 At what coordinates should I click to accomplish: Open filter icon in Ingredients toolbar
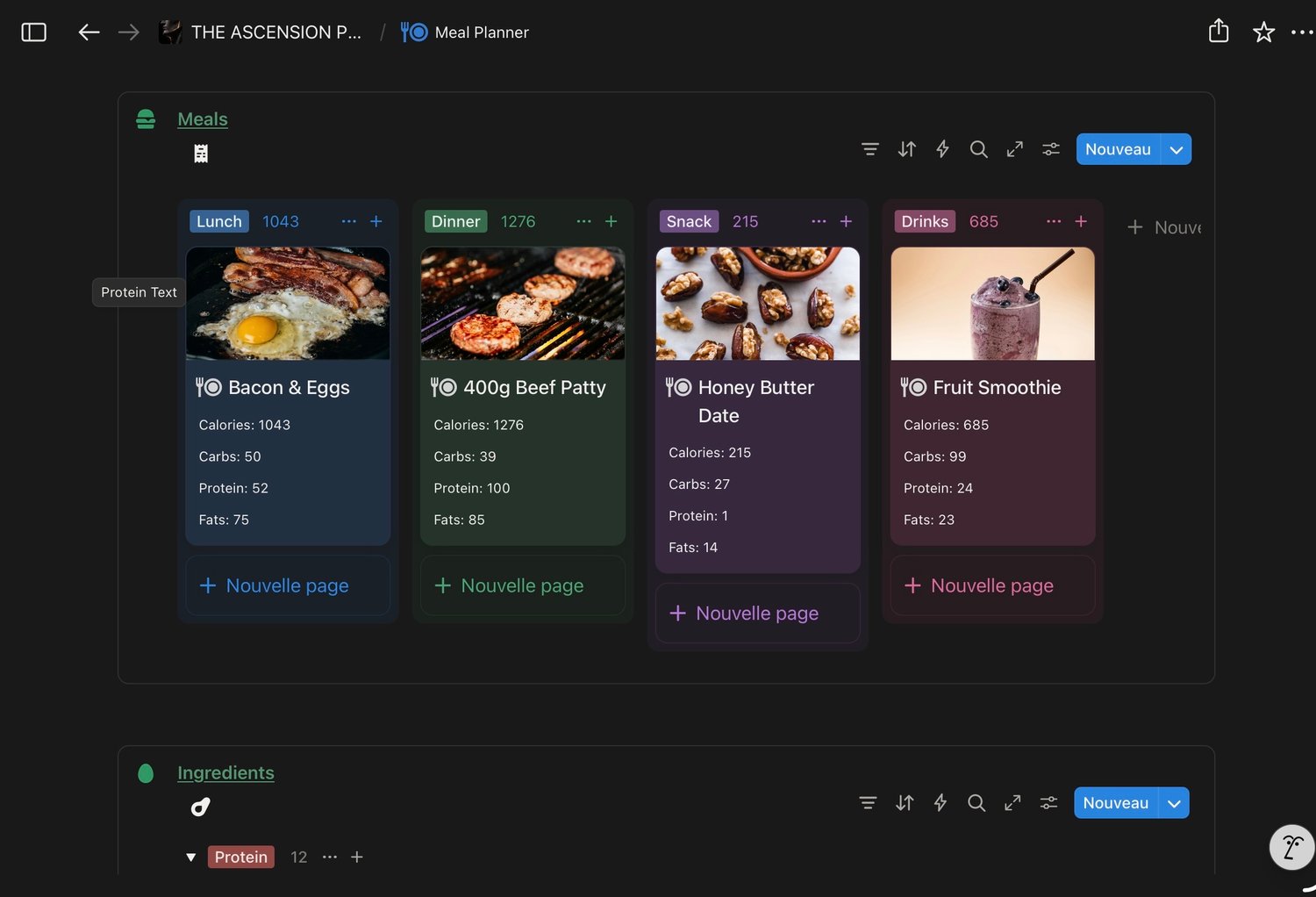[x=868, y=803]
